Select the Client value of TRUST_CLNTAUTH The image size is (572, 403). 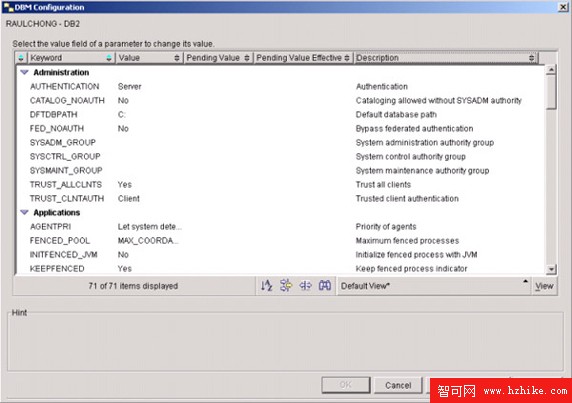(x=129, y=199)
